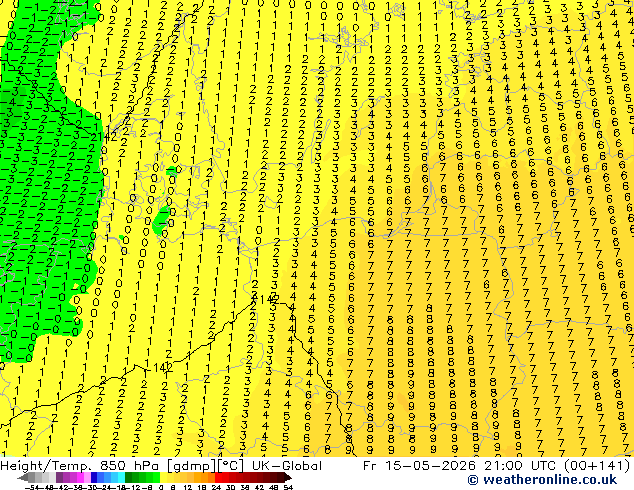
Task: Click the date 'Fr 15-05-2026'
Action: click(x=419, y=466)
